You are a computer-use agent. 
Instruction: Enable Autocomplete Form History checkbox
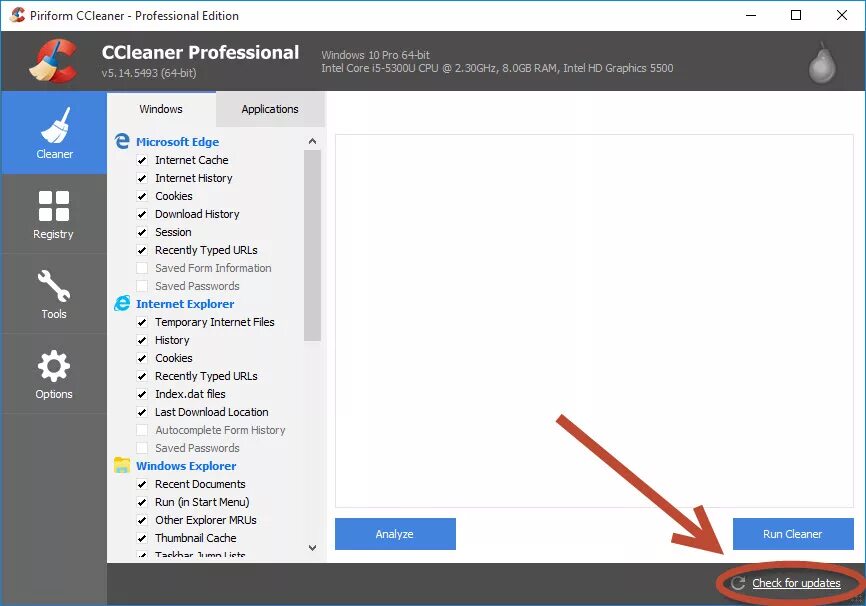142,430
